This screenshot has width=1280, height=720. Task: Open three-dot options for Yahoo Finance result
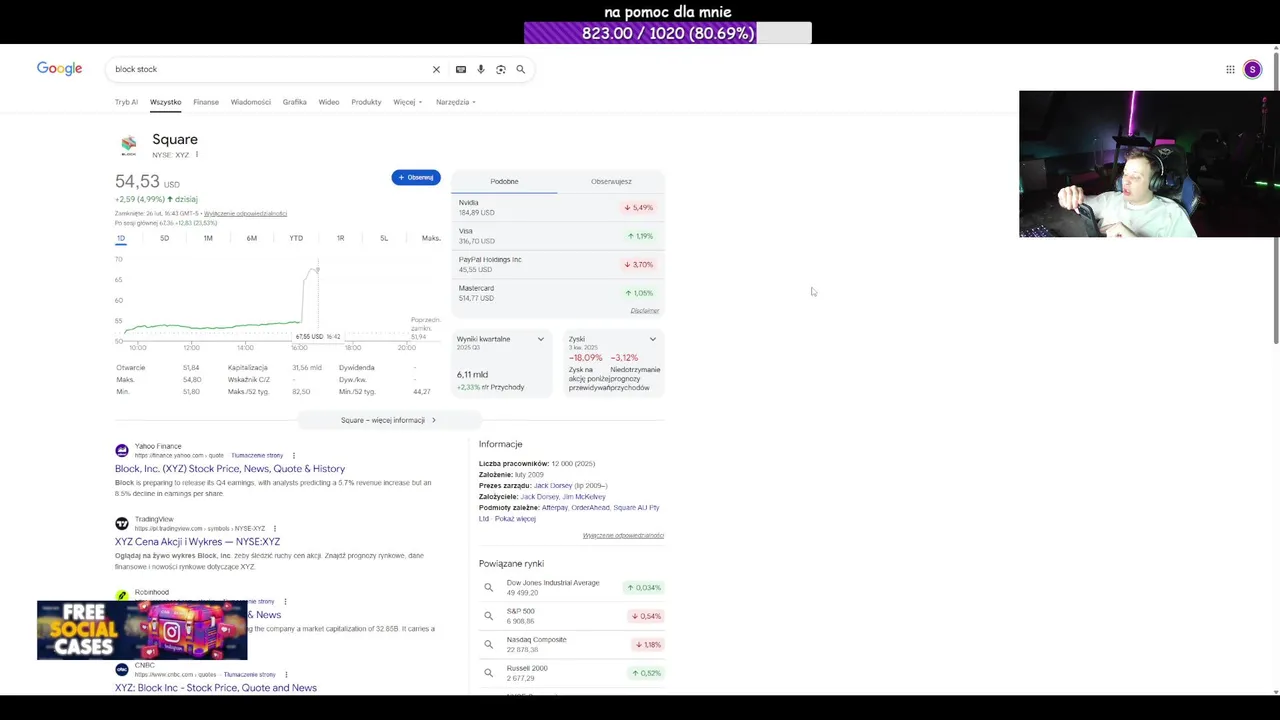pos(293,456)
